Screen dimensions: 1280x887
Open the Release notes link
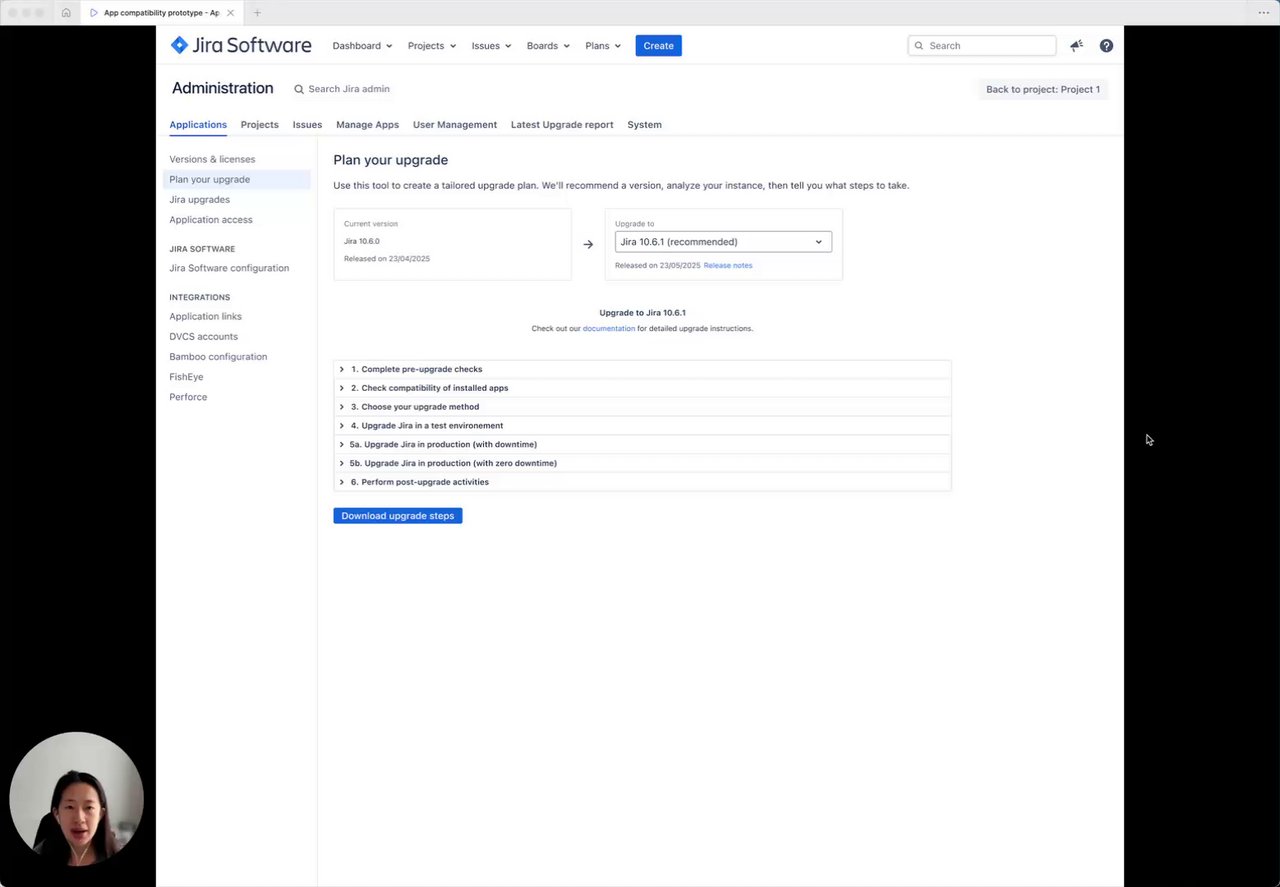[x=728, y=266]
